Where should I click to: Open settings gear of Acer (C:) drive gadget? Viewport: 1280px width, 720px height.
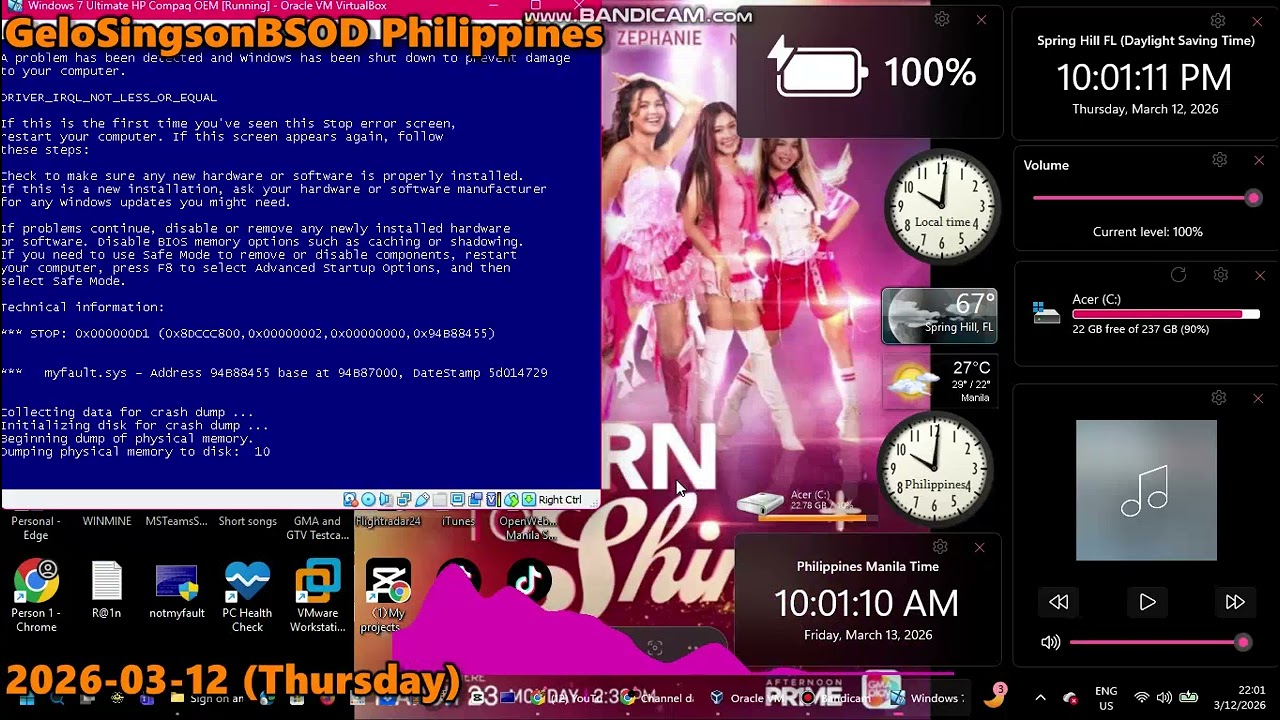click(x=1220, y=275)
